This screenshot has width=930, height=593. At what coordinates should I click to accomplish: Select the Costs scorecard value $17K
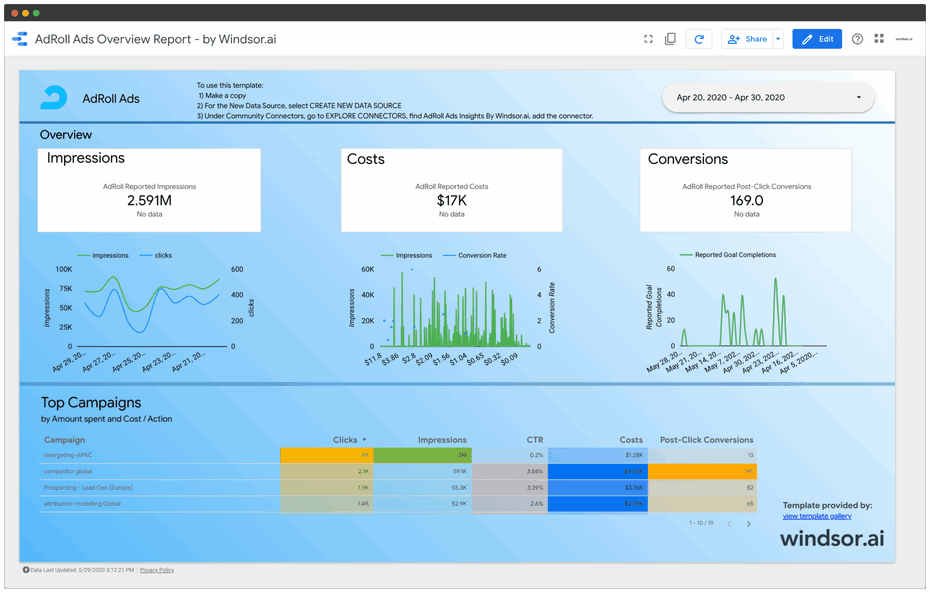click(452, 200)
